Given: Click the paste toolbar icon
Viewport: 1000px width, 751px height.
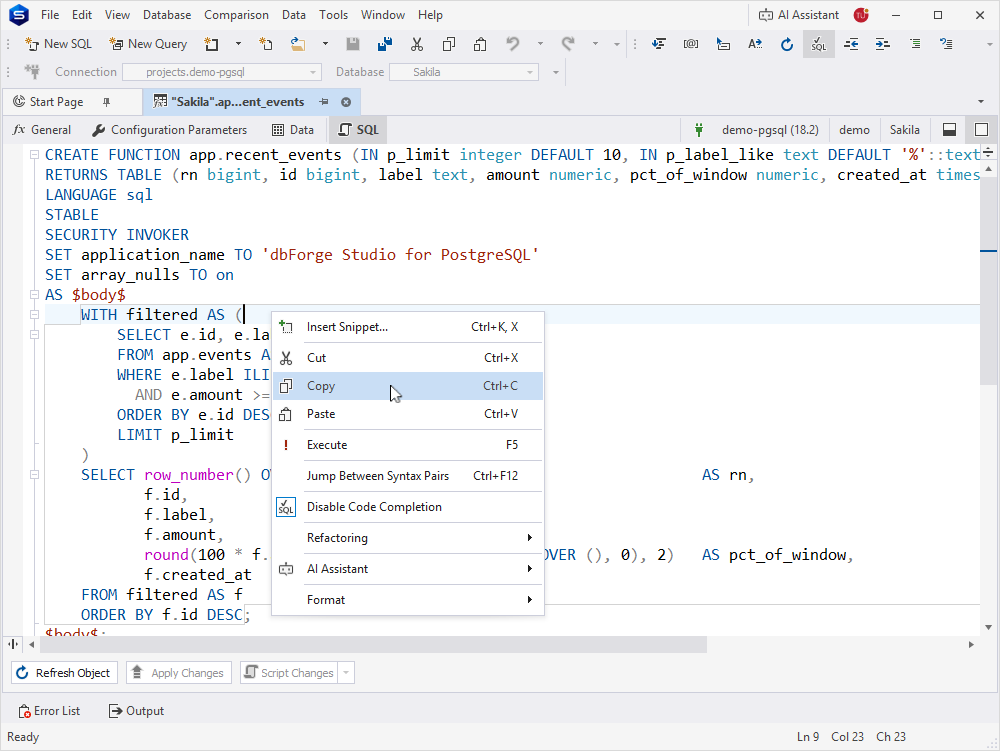Looking at the screenshot, I should (480, 44).
